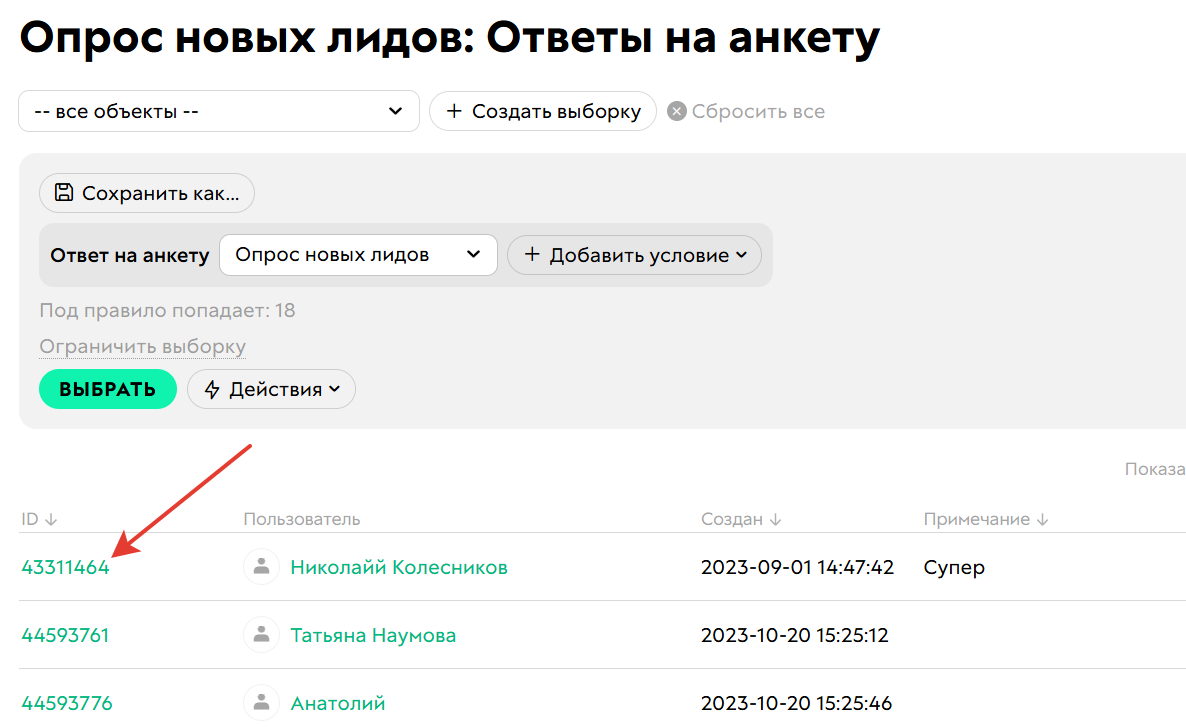The height and width of the screenshot is (727, 1186).
Task: Click the X circle icon near Сбросить все
Action: tap(676, 111)
